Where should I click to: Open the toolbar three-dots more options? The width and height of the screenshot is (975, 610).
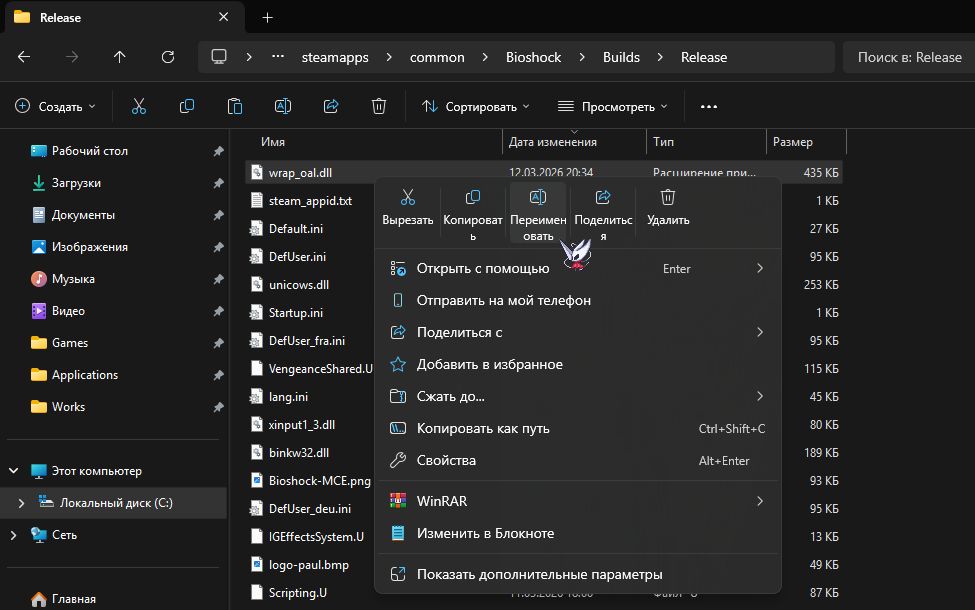tap(709, 106)
